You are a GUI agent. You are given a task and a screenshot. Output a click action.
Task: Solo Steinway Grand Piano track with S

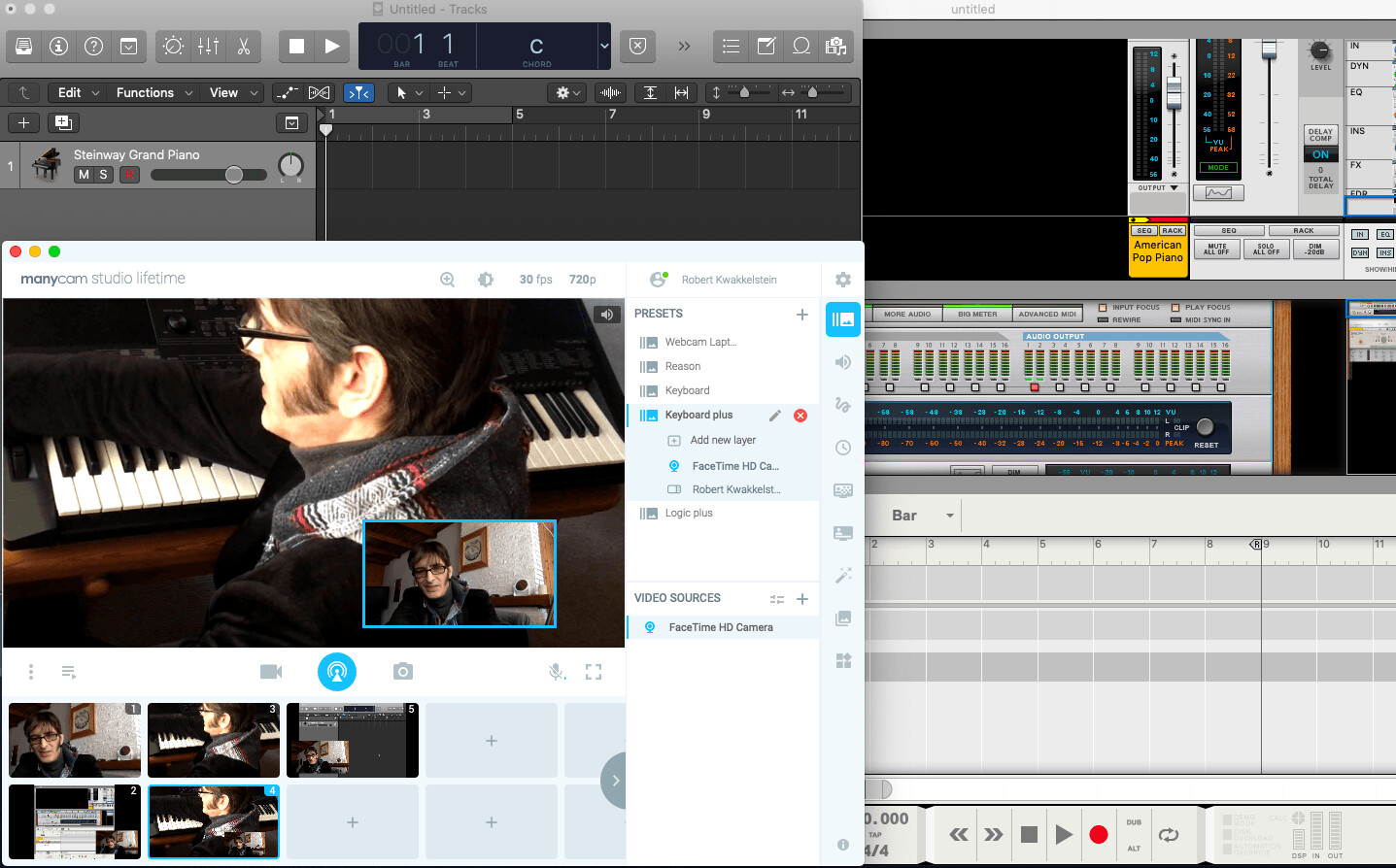(x=103, y=175)
